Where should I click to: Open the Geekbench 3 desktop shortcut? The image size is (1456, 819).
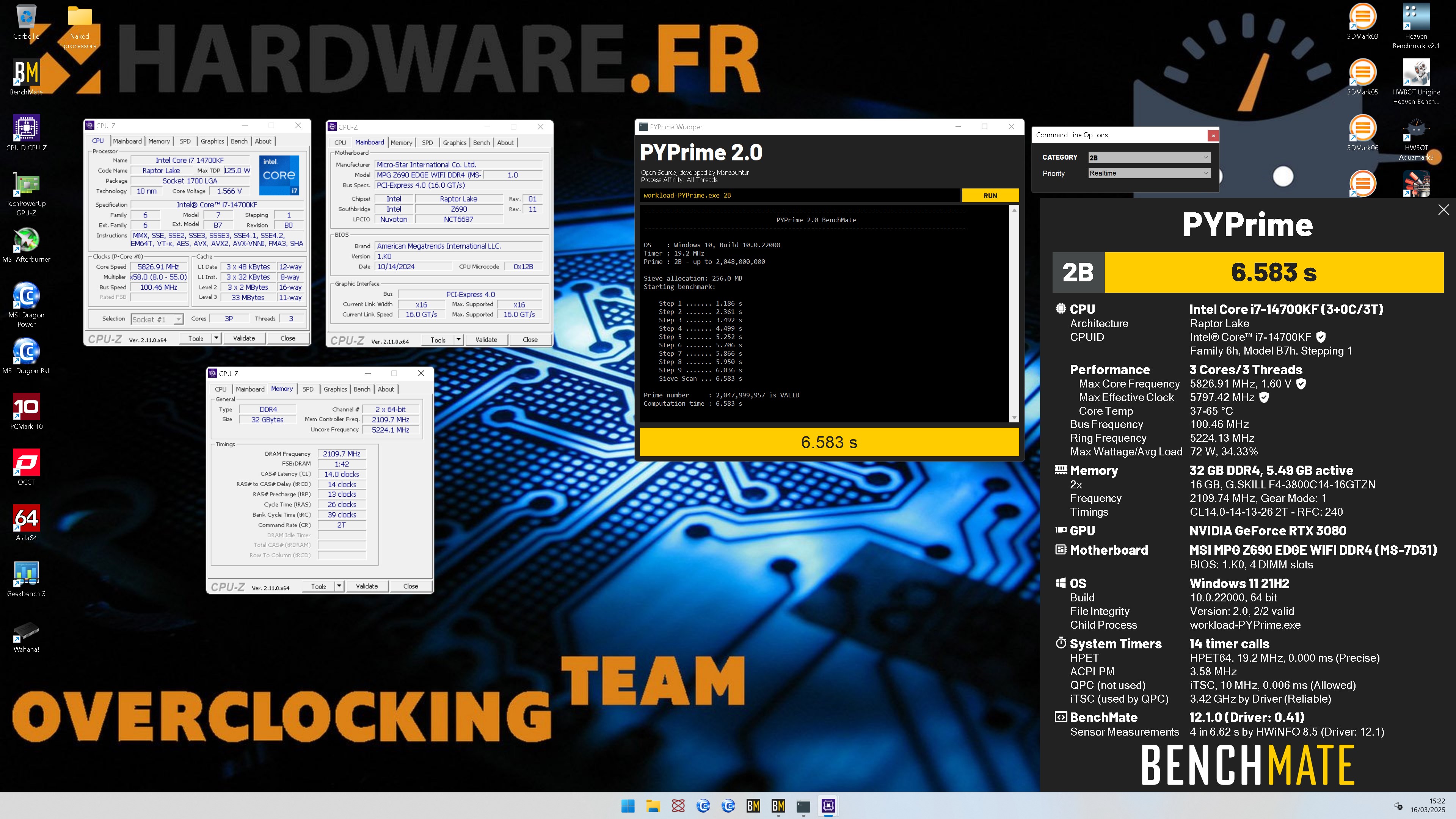[26, 579]
